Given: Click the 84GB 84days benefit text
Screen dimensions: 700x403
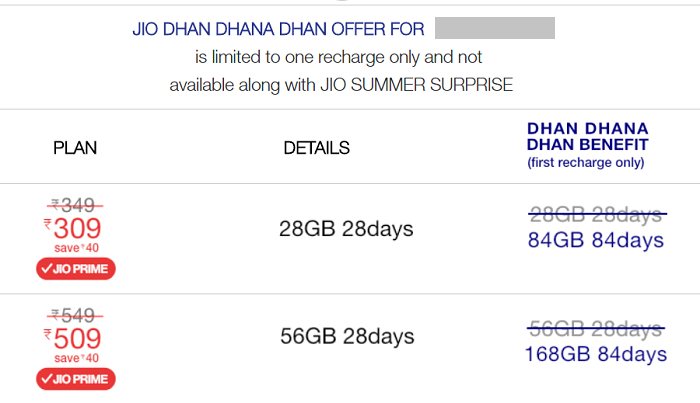Looking at the screenshot, I should (x=596, y=240).
